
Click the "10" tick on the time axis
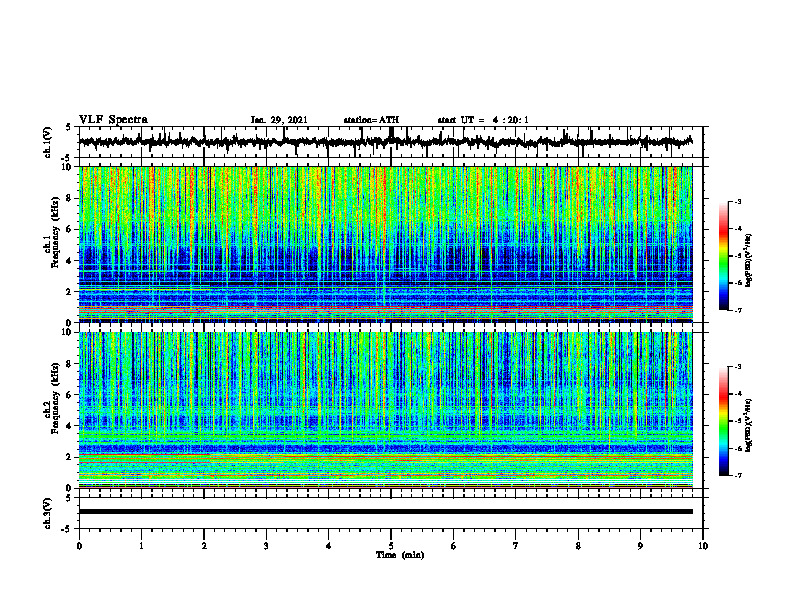coord(703,546)
